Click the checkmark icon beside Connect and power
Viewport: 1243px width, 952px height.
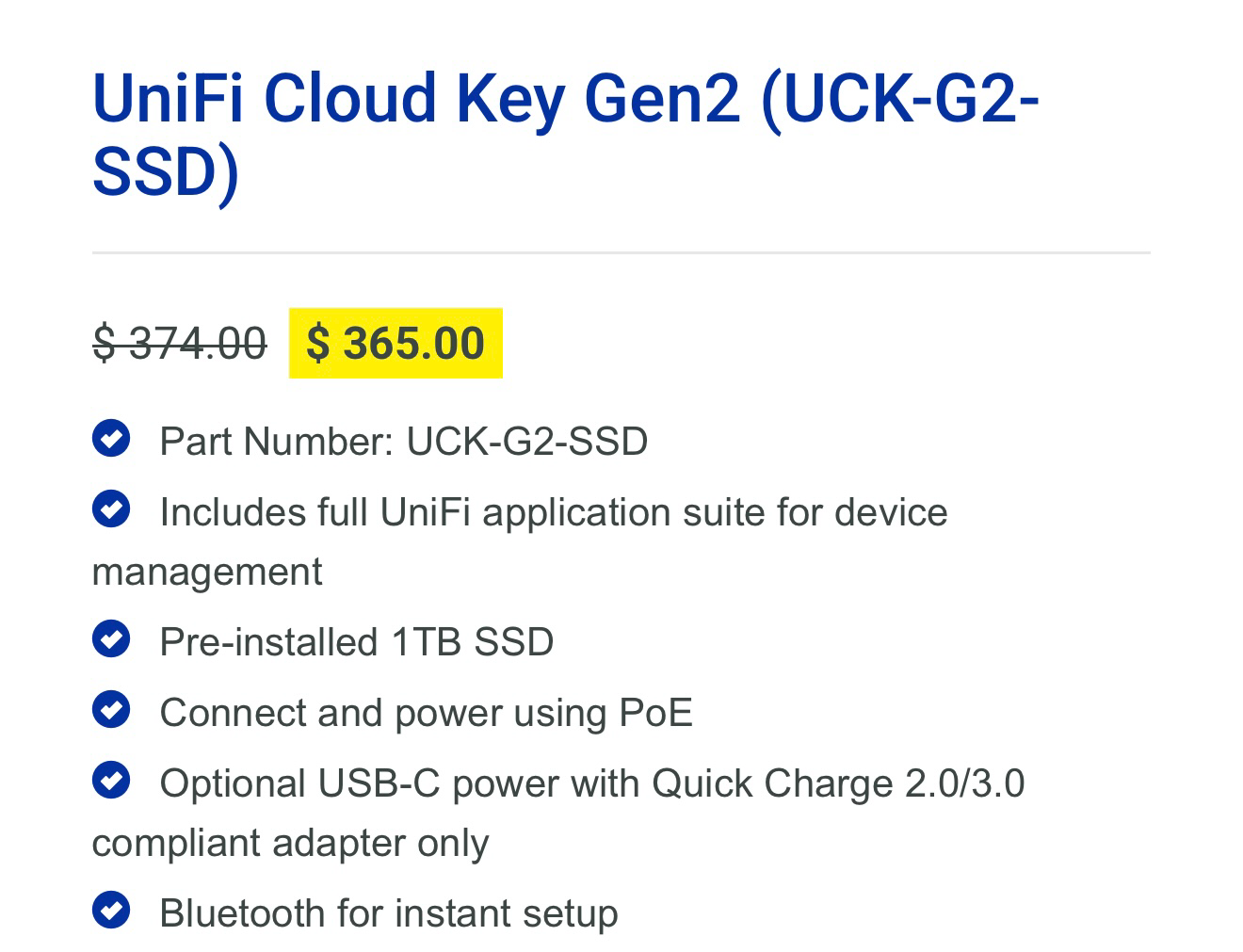click(111, 710)
